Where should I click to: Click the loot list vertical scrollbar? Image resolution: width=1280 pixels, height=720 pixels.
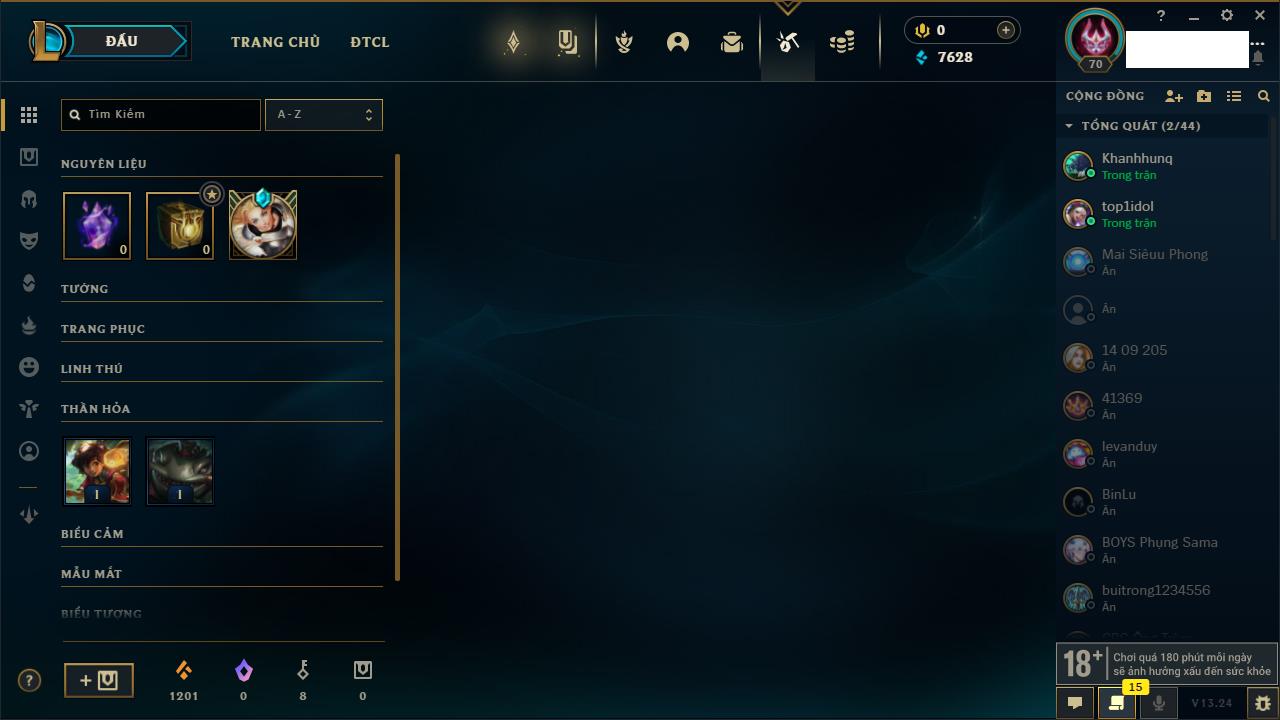pos(398,367)
